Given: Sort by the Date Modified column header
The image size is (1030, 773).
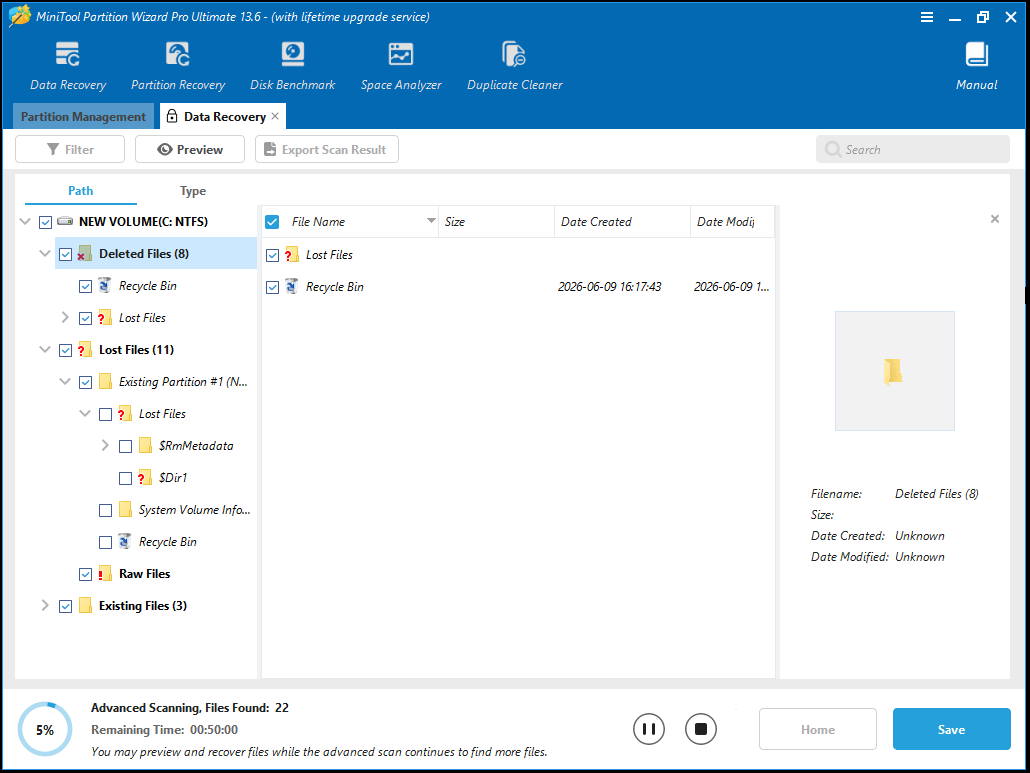Looking at the screenshot, I should pos(732,222).
